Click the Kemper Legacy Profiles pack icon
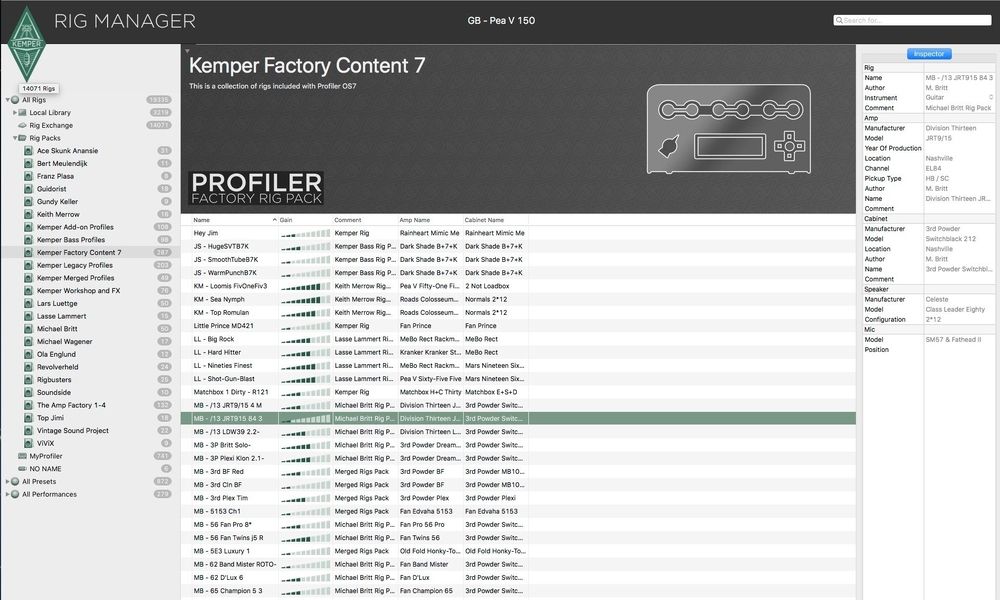 tap(28, 266)
